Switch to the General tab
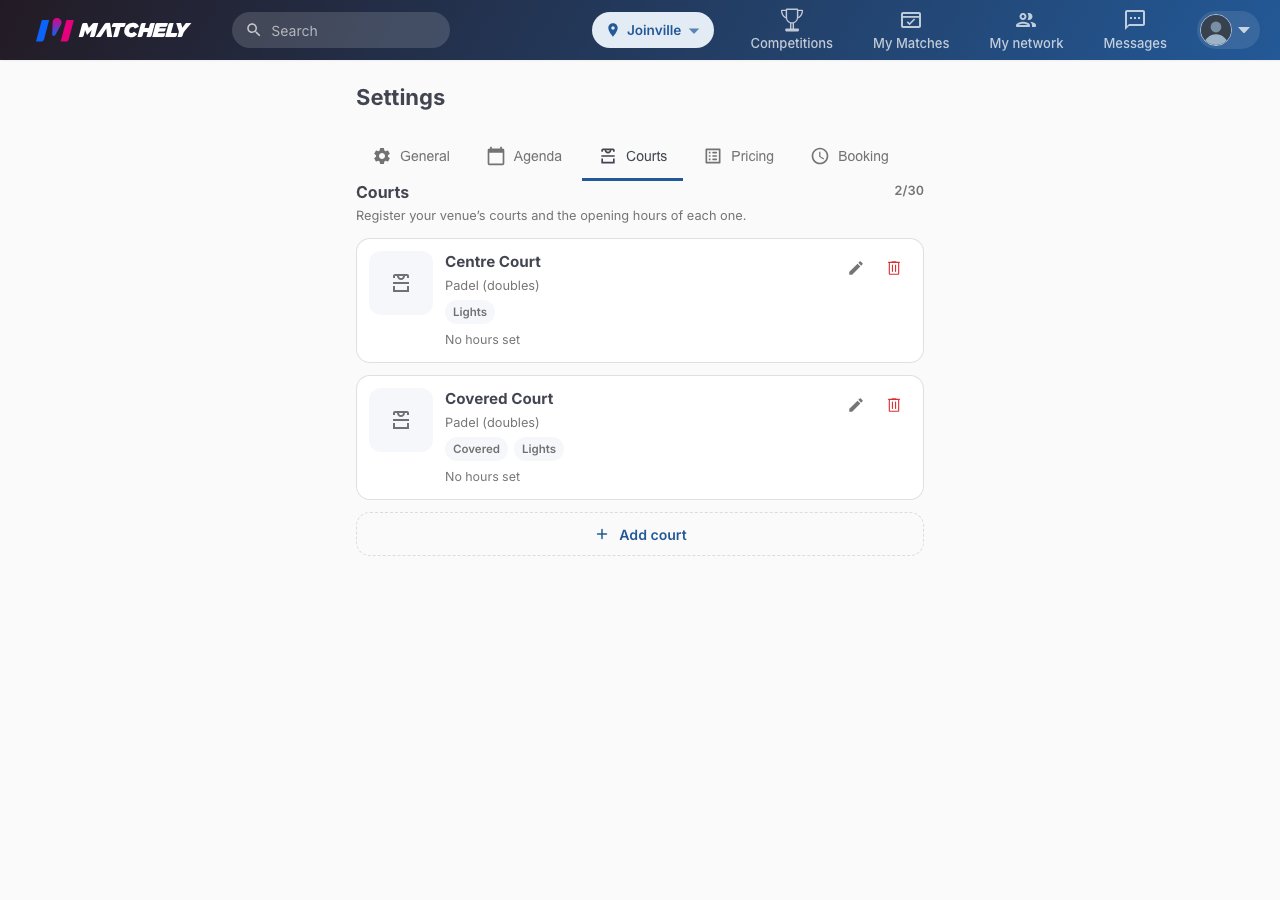This screenshot has height=900, width=1280. pos(411,156)
